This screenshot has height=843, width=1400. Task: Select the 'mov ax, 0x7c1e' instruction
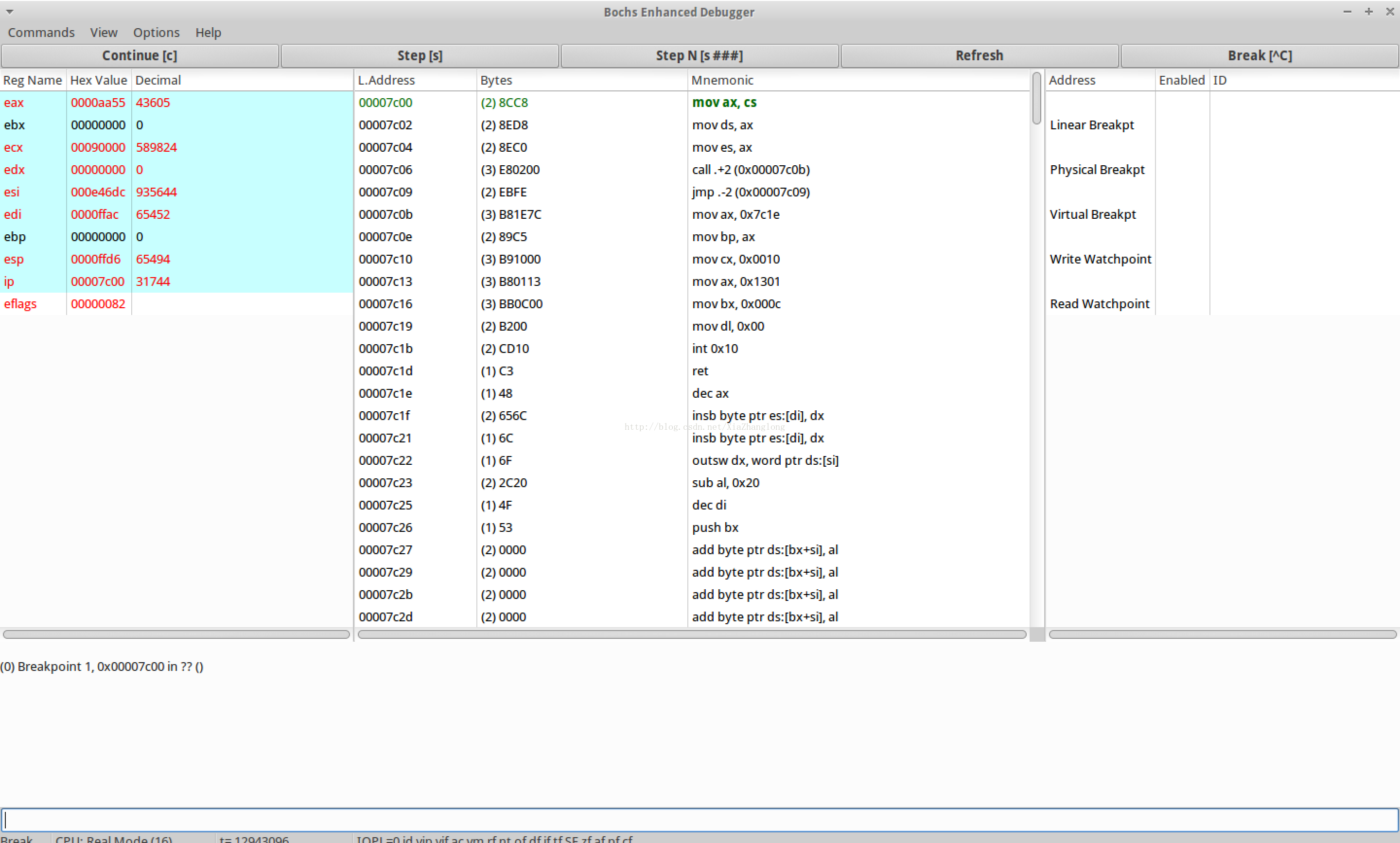point(692,214)
